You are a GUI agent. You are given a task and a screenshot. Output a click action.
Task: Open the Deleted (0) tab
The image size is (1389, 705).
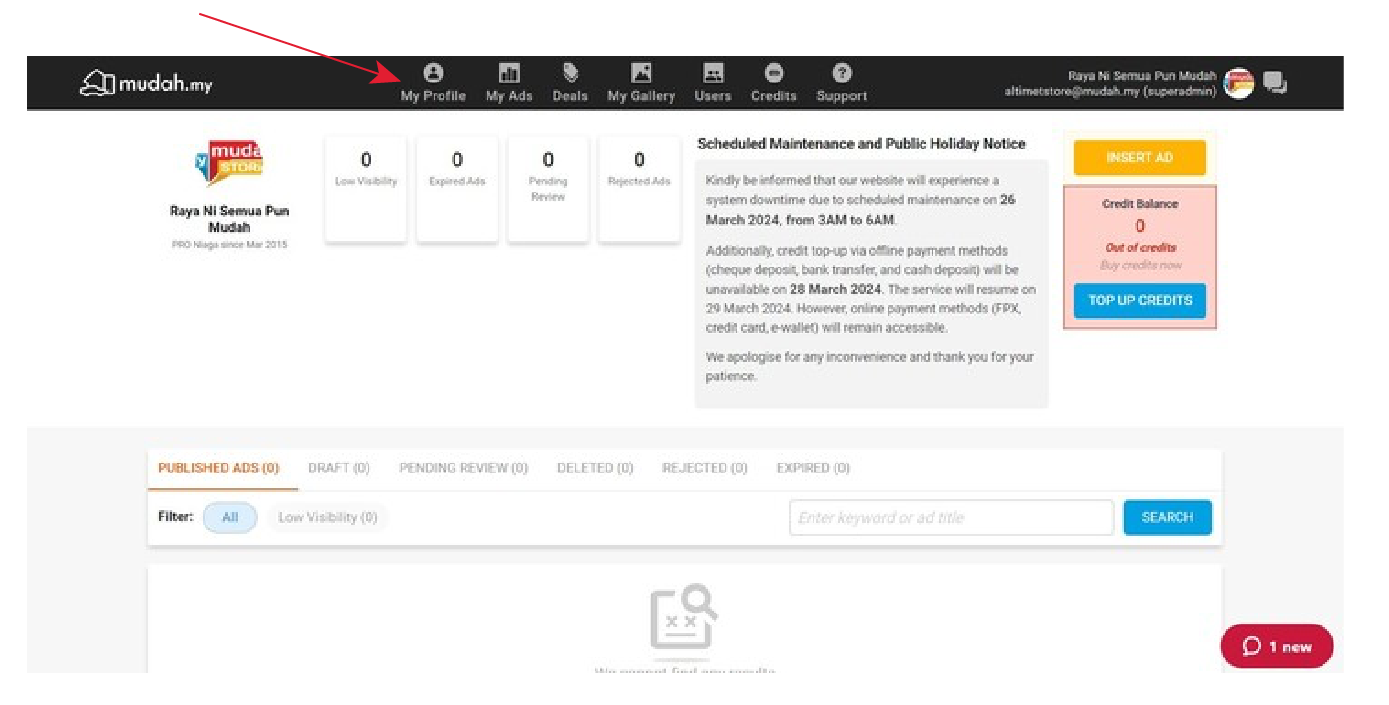tap(595, 468)
